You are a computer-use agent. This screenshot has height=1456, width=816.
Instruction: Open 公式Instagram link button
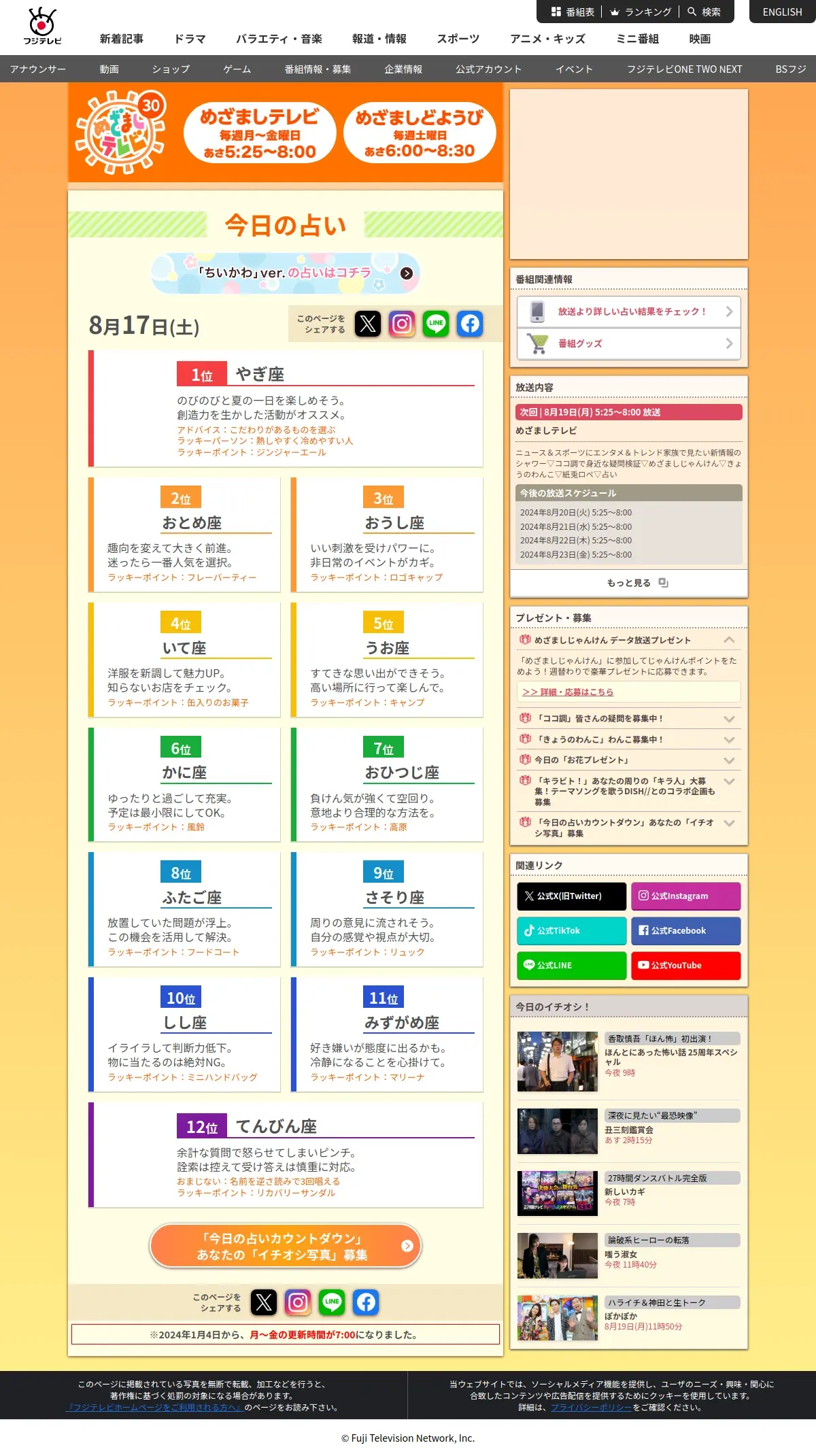(685, 896)
